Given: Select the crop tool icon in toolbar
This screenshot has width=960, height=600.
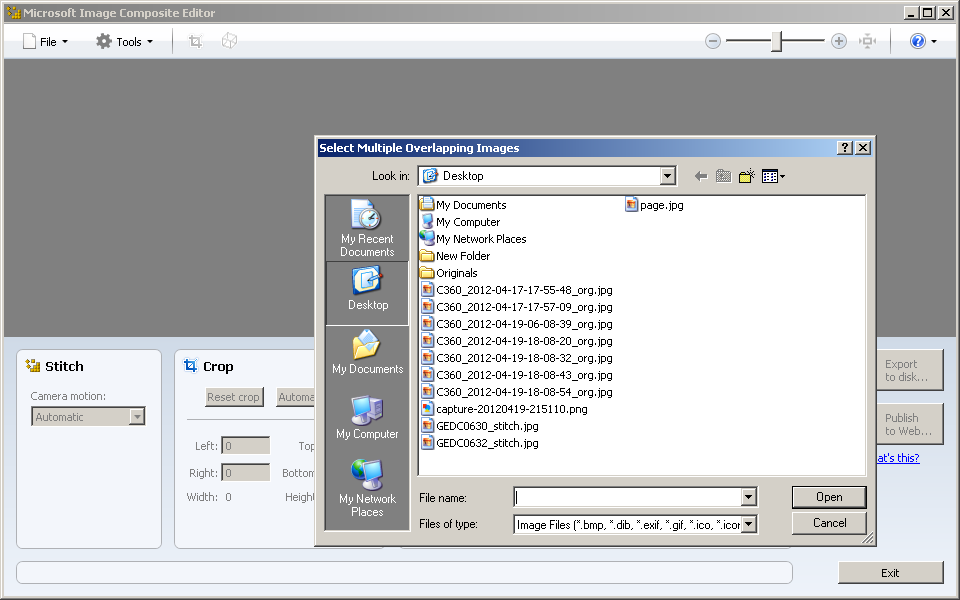Looking at the screenshot, I should point(195,42).
